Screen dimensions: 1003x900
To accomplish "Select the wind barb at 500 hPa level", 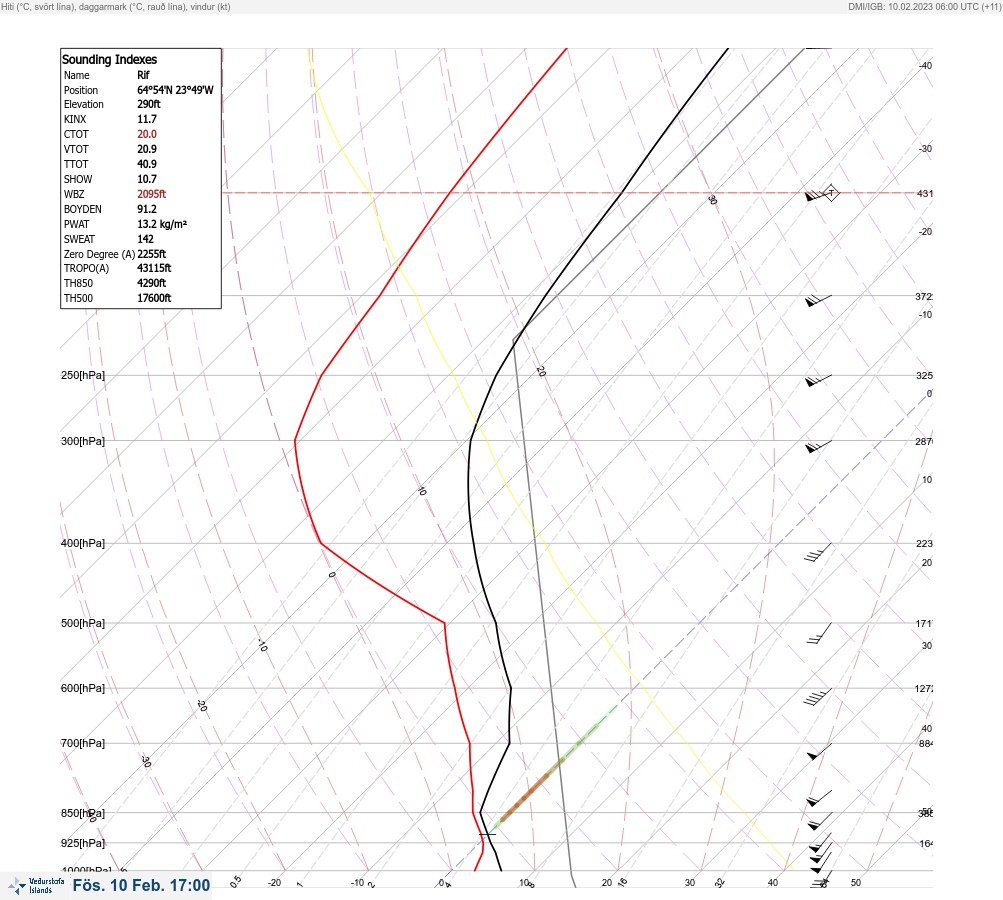I will (x=819, y=633).
